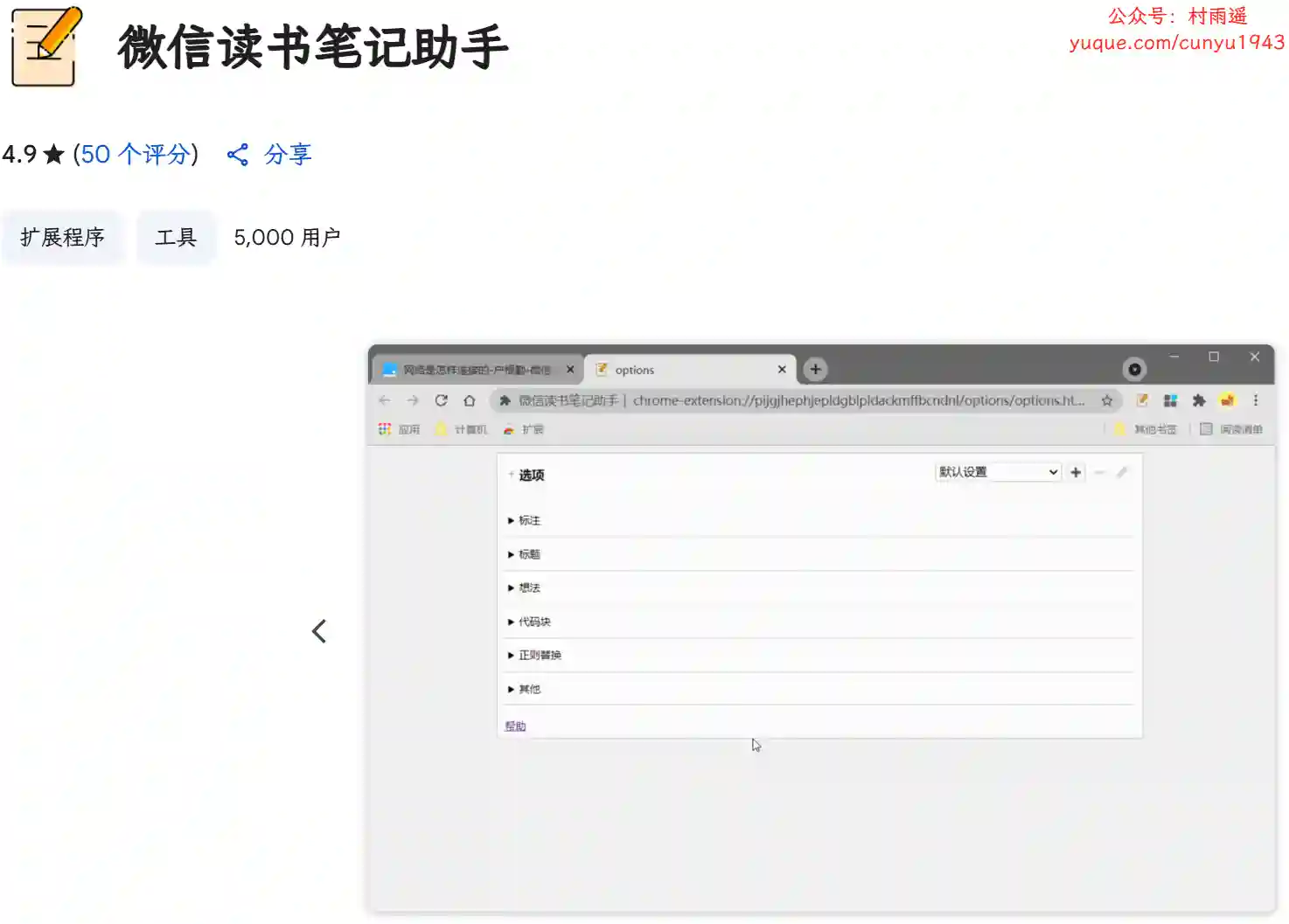Open the 默认设置 dropdown
The width and height of the screenshot is (1289, 924).
pos(998,472)
